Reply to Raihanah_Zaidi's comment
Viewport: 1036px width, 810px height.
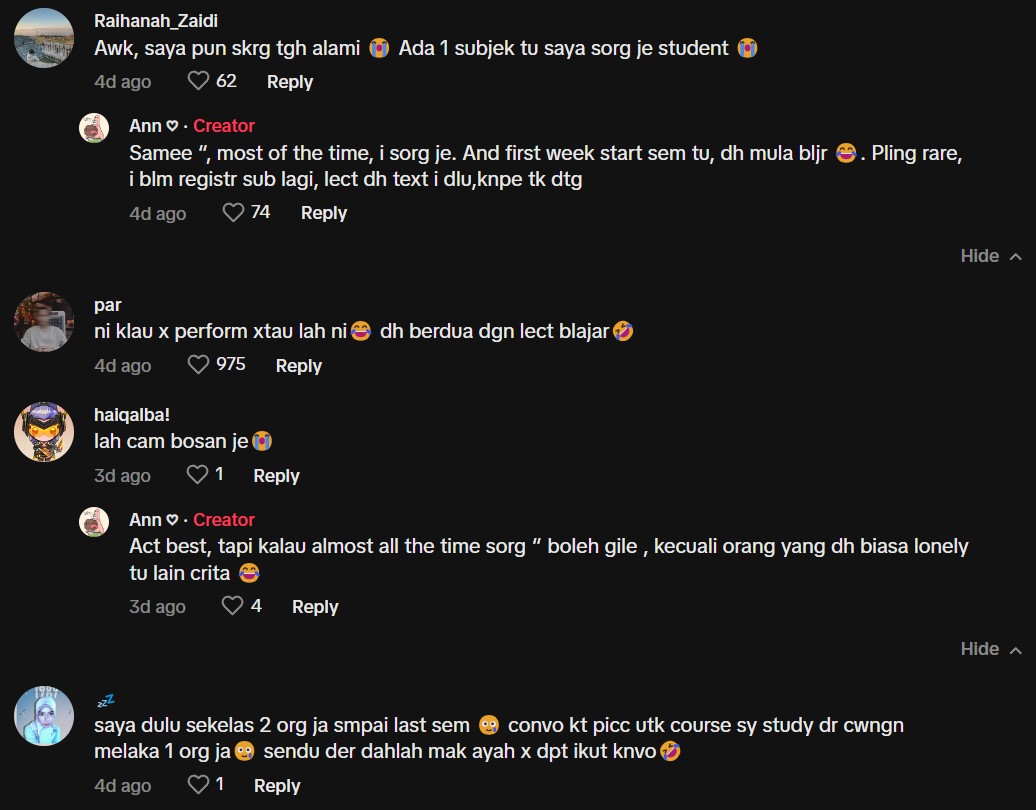click(x=290, y=82)
